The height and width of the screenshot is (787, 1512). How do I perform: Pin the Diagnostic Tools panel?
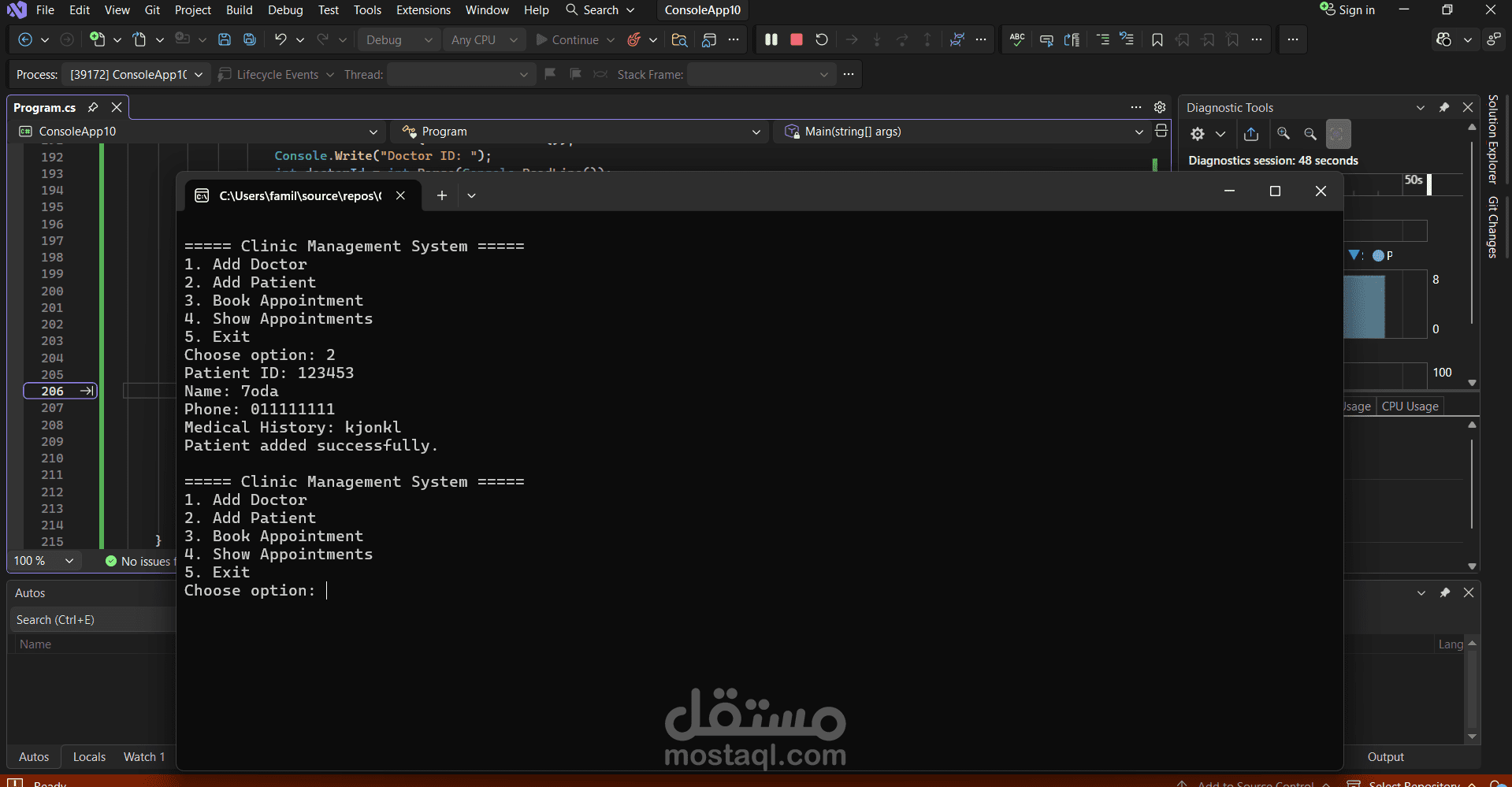click(x=1444, y=107)
